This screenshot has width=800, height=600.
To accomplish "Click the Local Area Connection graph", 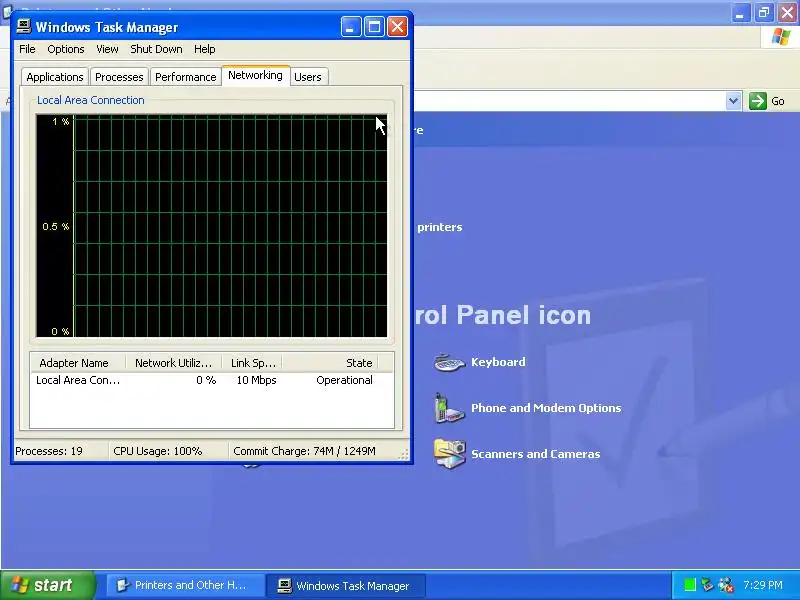I will pyautogui.click(x=211, y=226).
